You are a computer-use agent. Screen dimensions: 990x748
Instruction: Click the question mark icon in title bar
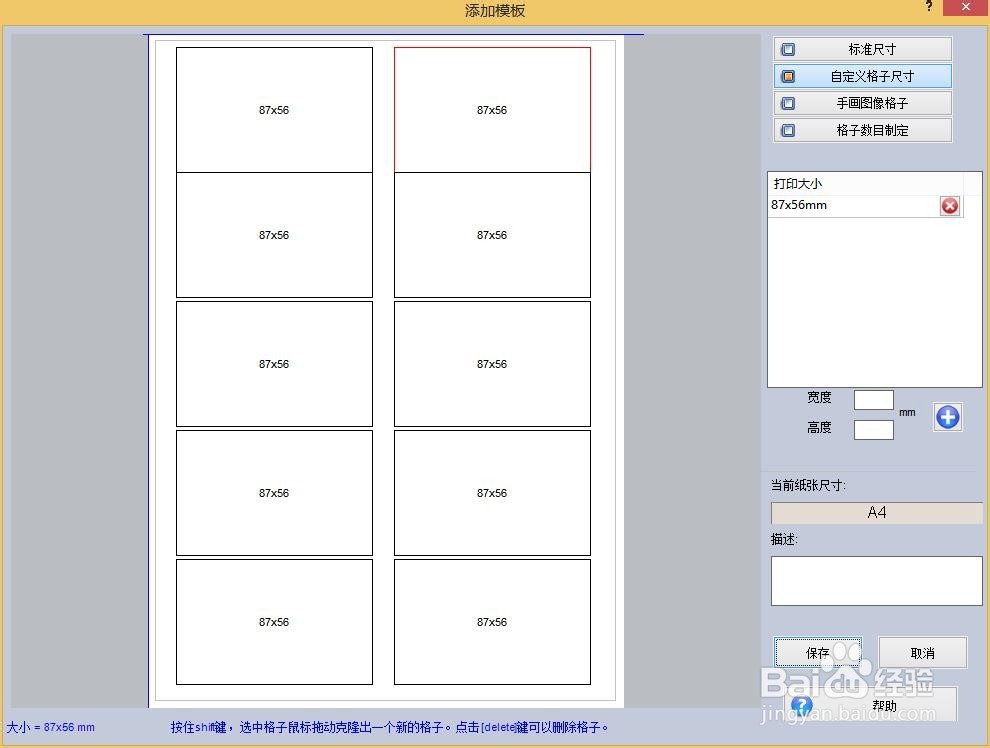click(x=928, y=7)
